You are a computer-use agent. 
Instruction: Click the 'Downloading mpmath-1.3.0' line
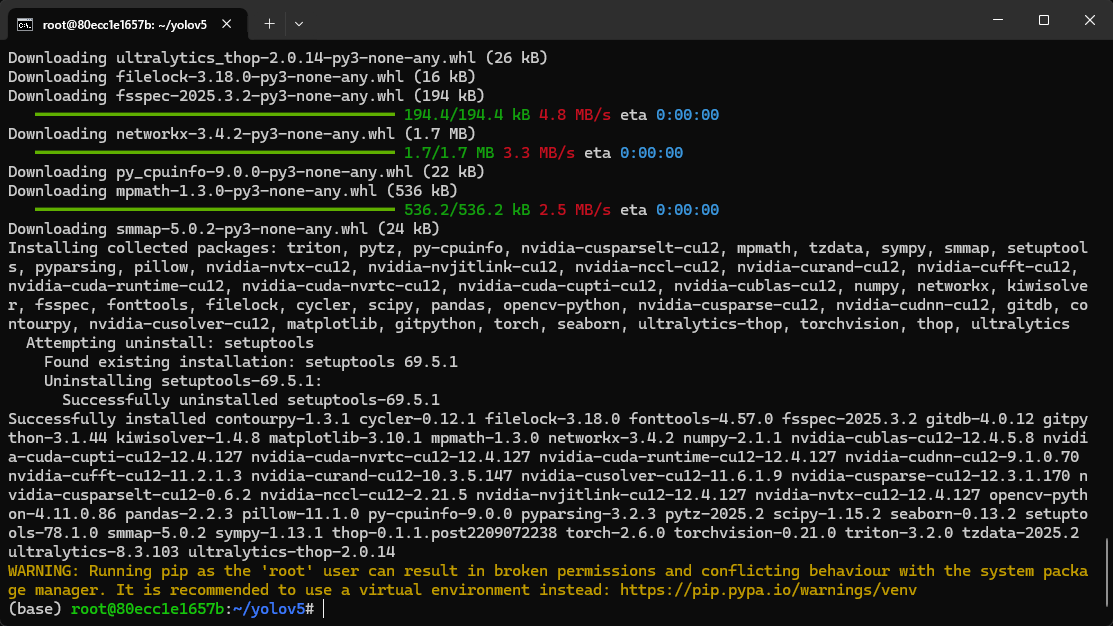click(233, 191)
